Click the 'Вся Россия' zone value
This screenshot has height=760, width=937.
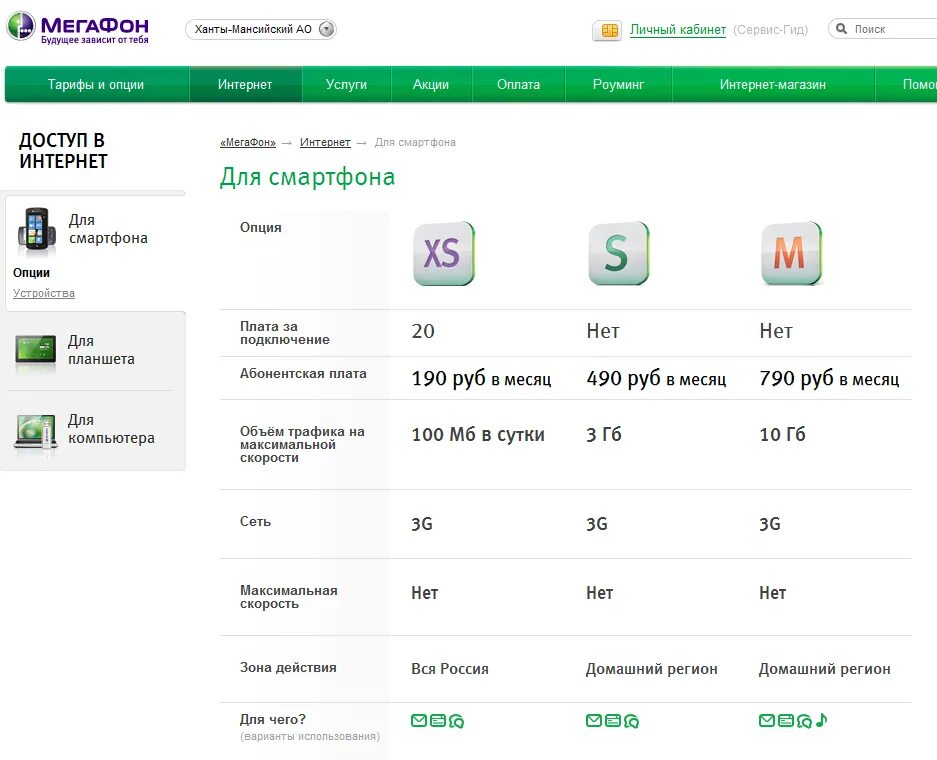(450, 669)
